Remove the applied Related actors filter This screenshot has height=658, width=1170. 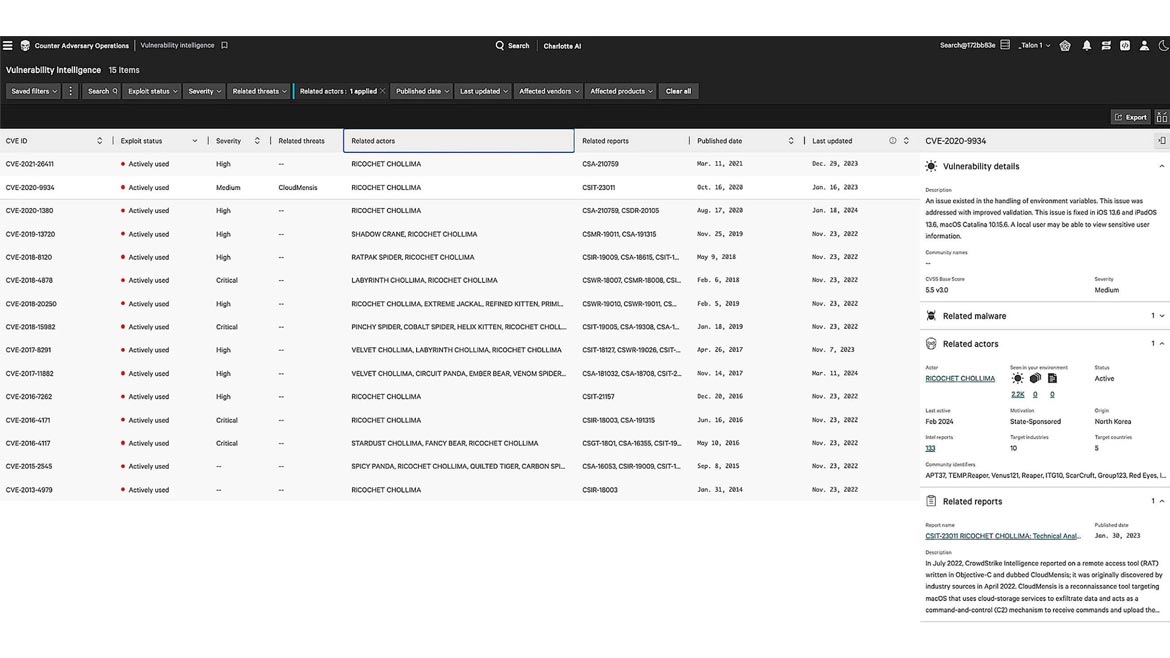pos(383,91)
